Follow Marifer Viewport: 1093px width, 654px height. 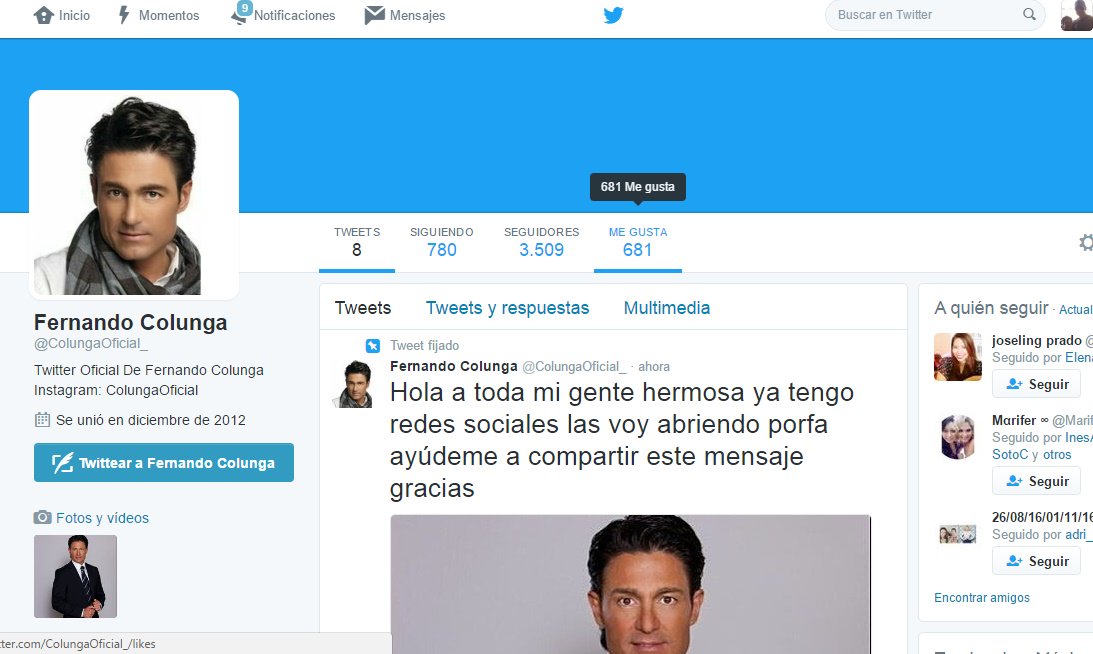click(1036, 481)
